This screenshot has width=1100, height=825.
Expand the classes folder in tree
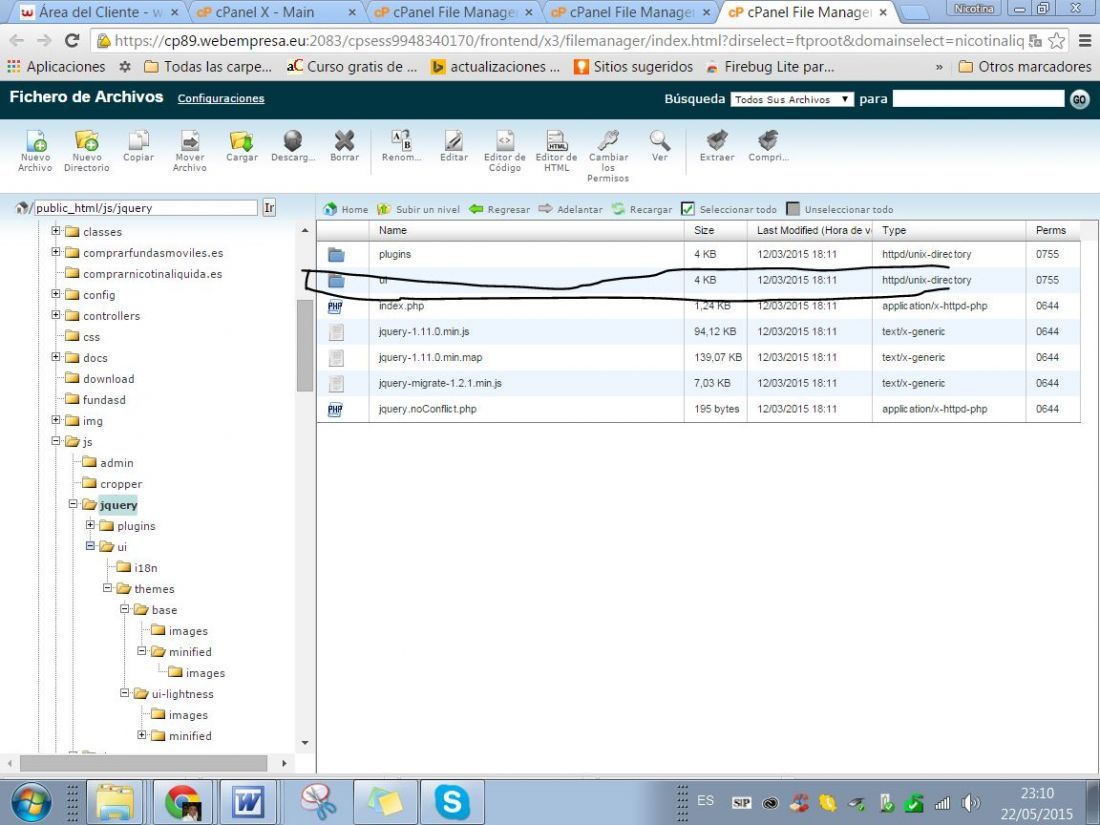tap(55, 231)
